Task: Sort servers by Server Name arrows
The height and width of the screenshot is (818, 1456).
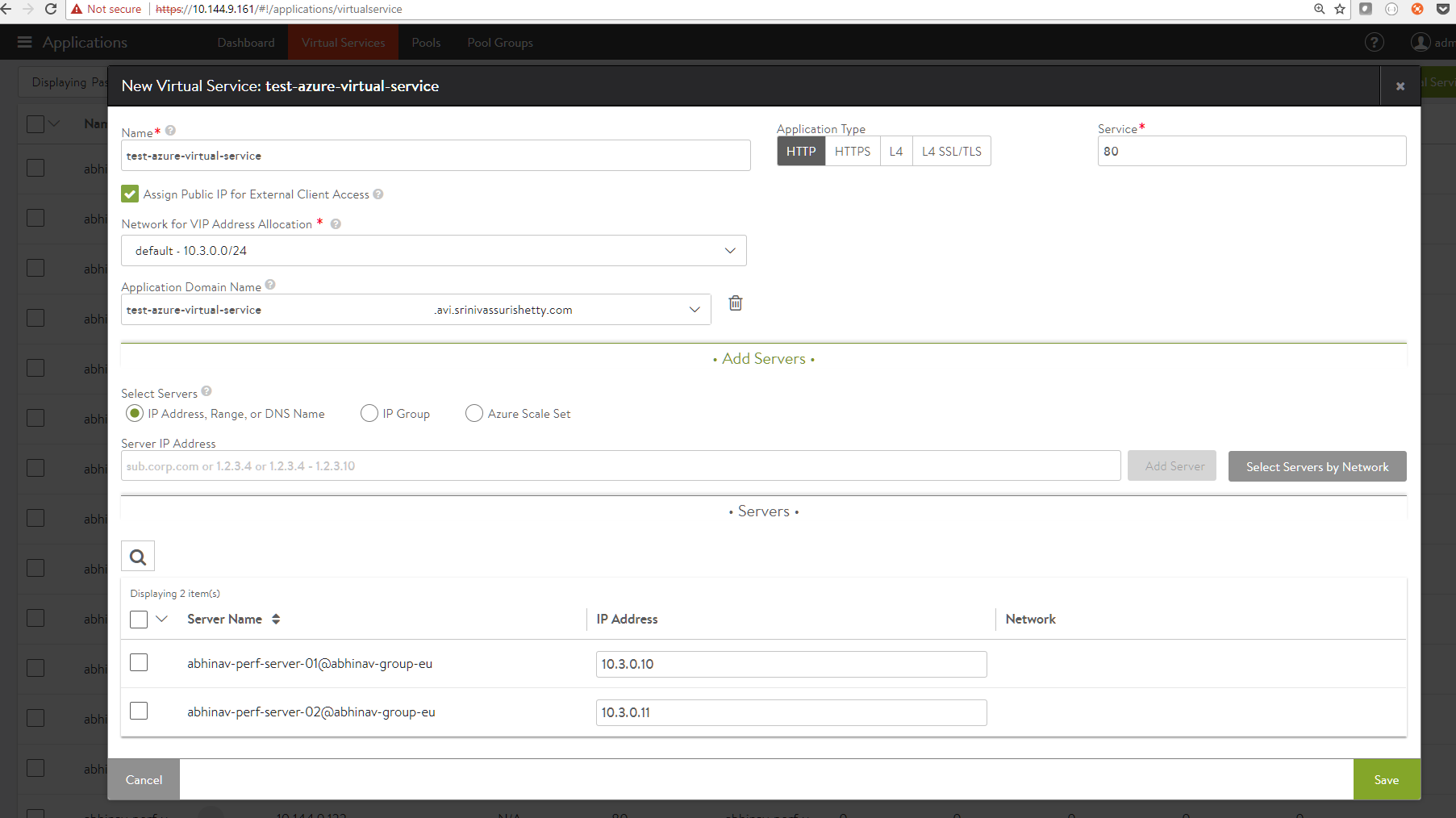Action: tap(276, 620)
